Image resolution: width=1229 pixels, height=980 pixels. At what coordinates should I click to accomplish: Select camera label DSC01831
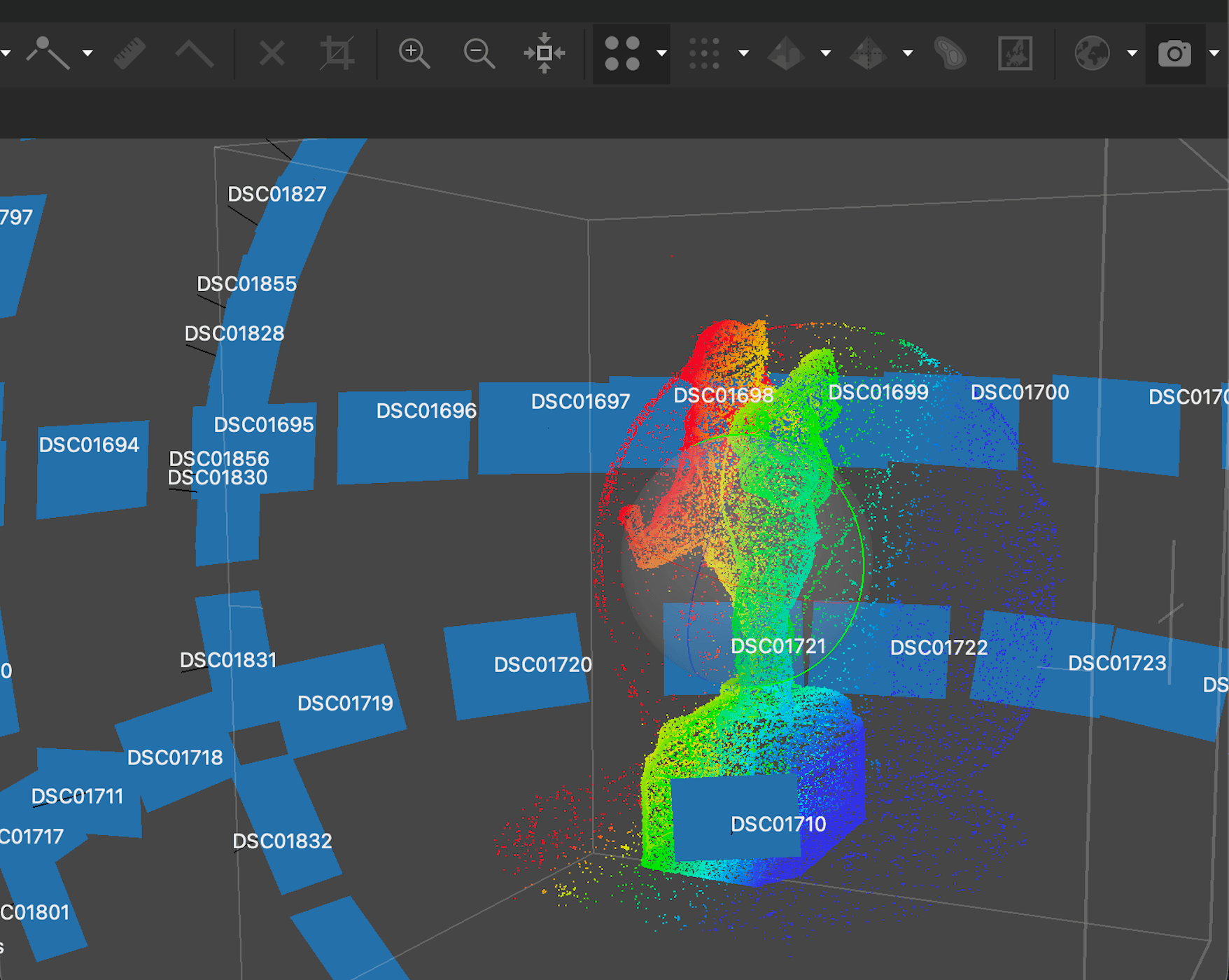point(228,660)
